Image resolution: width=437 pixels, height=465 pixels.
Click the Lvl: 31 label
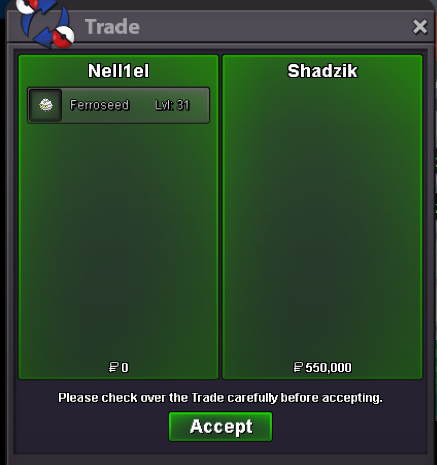point(172,105)
